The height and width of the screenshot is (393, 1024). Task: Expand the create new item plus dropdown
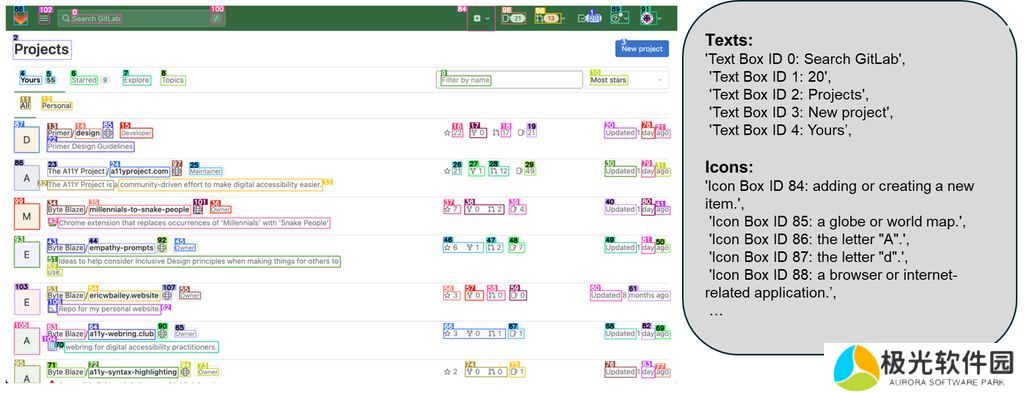coord(481,18)
